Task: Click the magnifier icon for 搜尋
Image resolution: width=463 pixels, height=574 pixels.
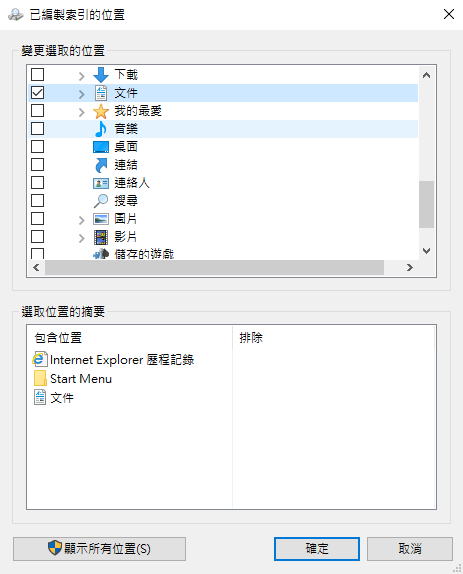Action: [x=101, y=201]
